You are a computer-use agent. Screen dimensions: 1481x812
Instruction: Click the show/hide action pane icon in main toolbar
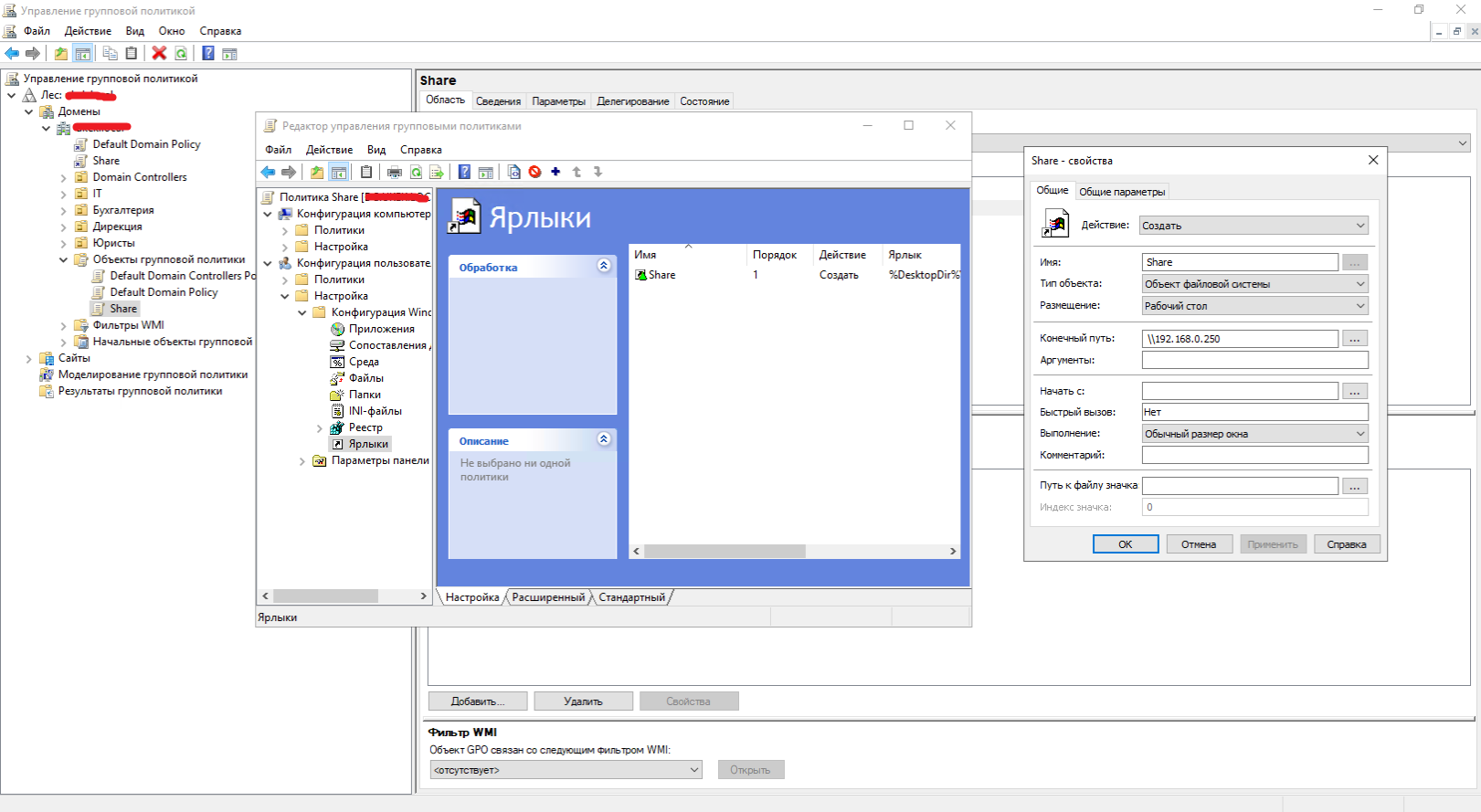229,54
